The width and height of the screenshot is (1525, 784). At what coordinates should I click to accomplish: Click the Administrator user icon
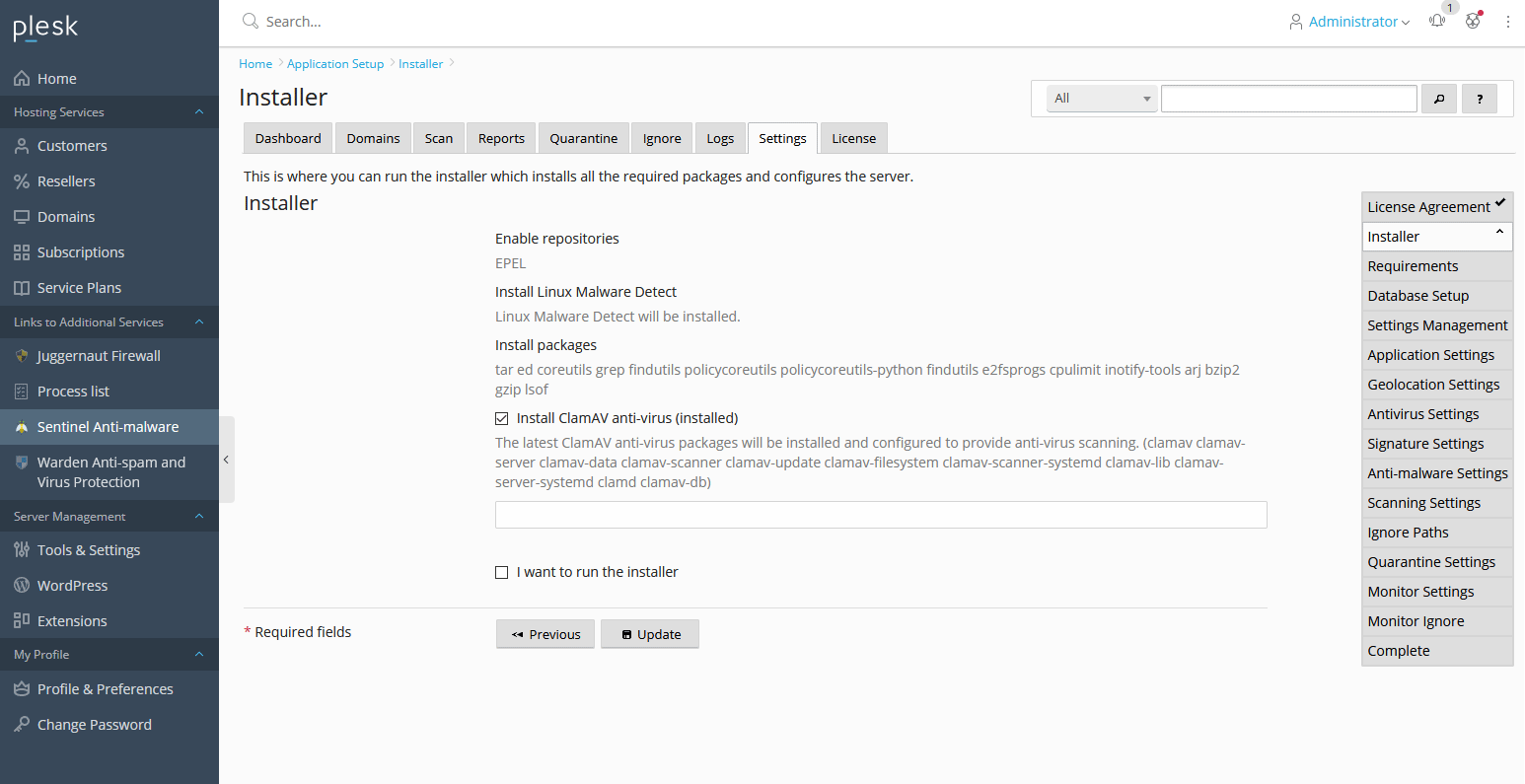pos(1296,22)
